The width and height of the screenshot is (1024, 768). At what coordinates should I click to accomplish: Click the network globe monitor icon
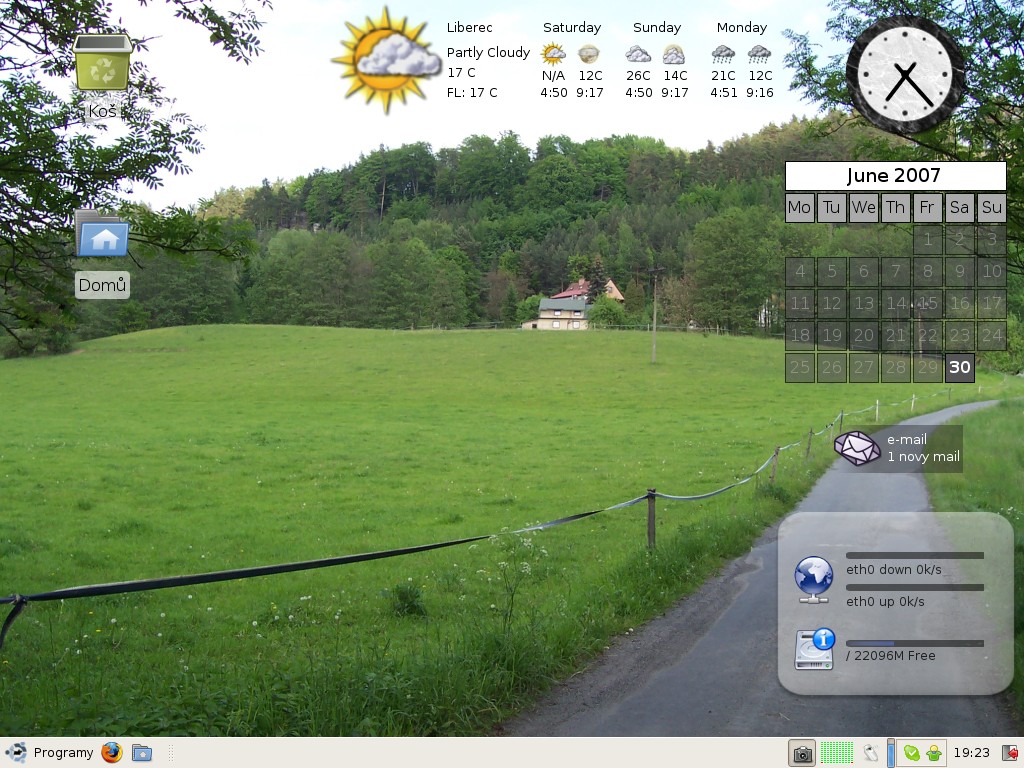point(814,579)
